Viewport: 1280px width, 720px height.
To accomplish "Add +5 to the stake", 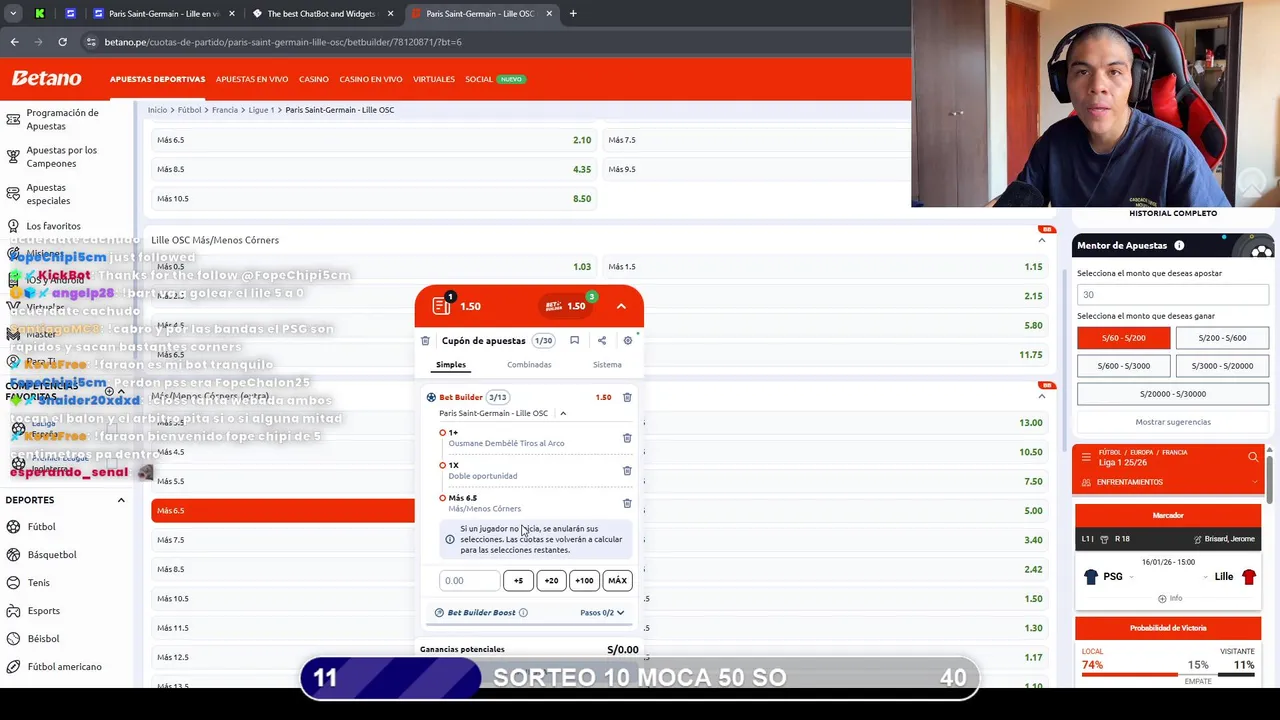I will point(518,580).
